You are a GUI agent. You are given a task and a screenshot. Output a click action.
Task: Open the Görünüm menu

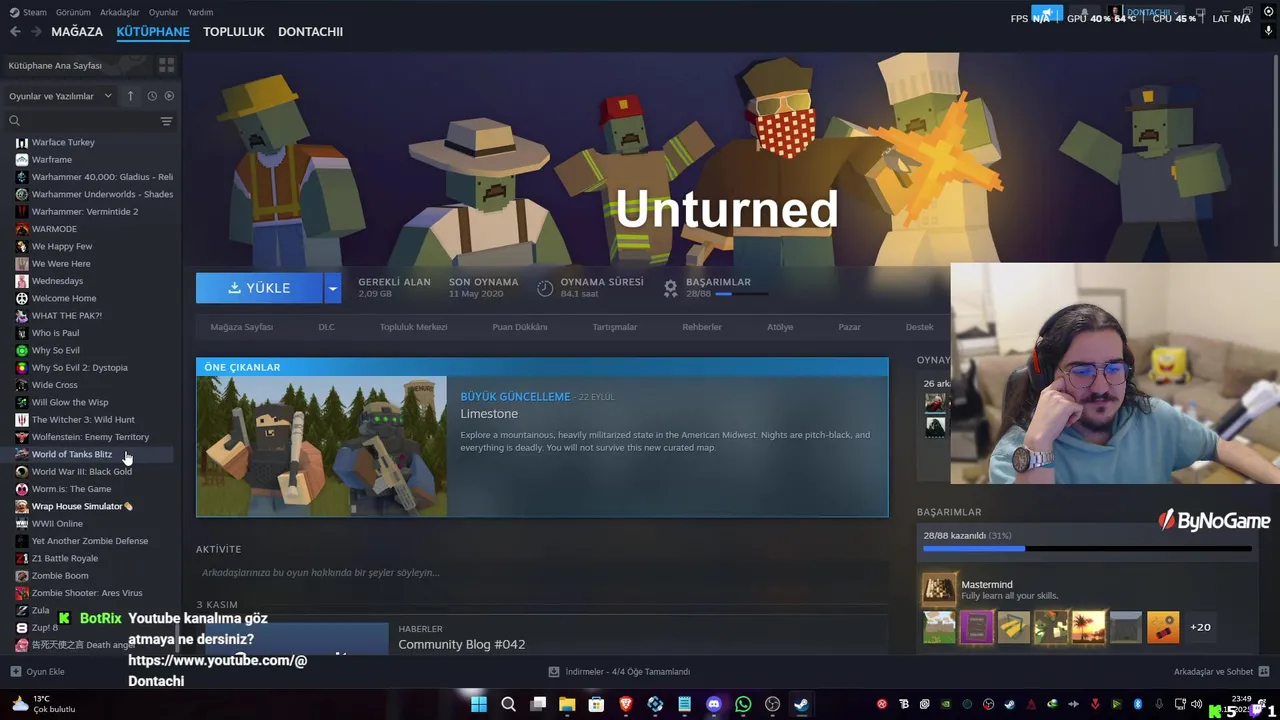point(73,12)
